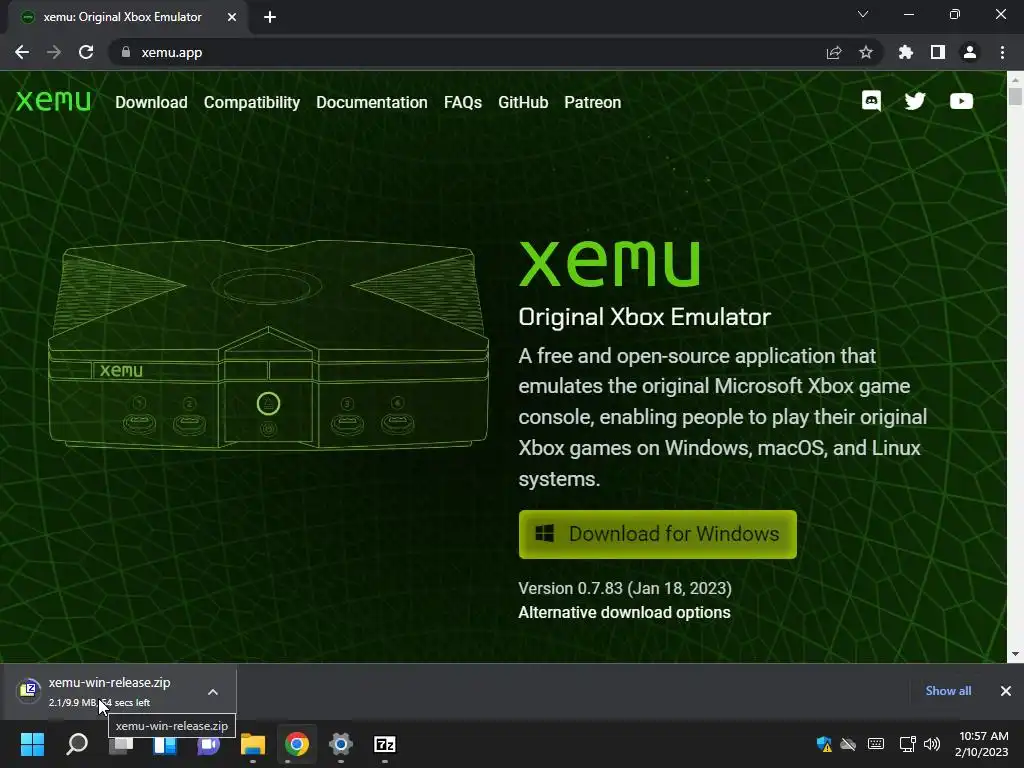Open the Discord icon link
This screenshot has height=768, width=1024.
tap(871, 101)
